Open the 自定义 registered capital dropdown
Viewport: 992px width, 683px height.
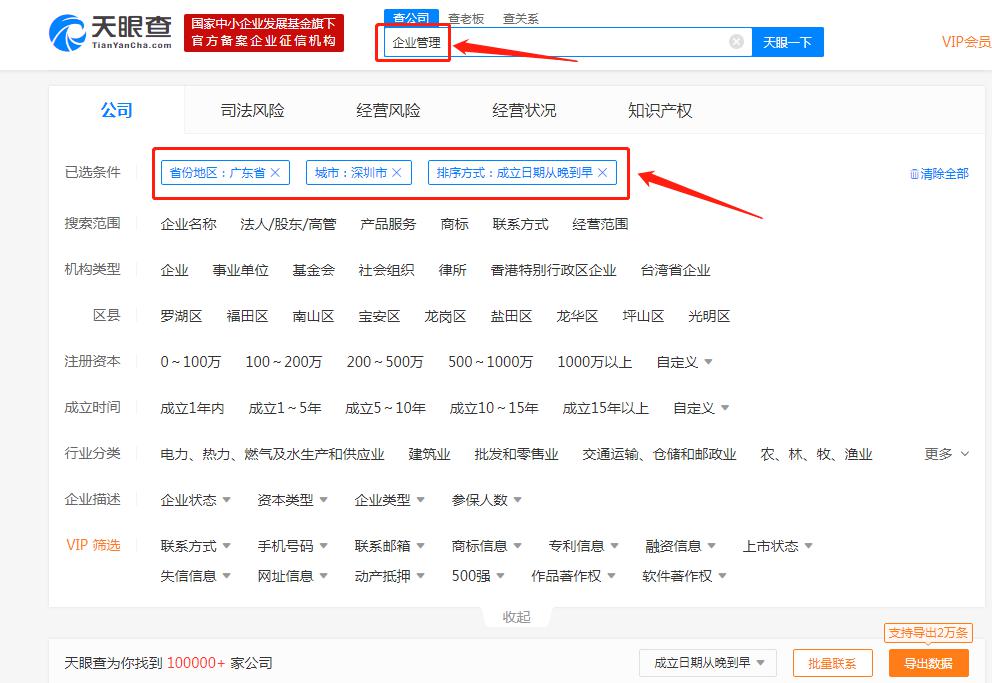coord(685,362)
